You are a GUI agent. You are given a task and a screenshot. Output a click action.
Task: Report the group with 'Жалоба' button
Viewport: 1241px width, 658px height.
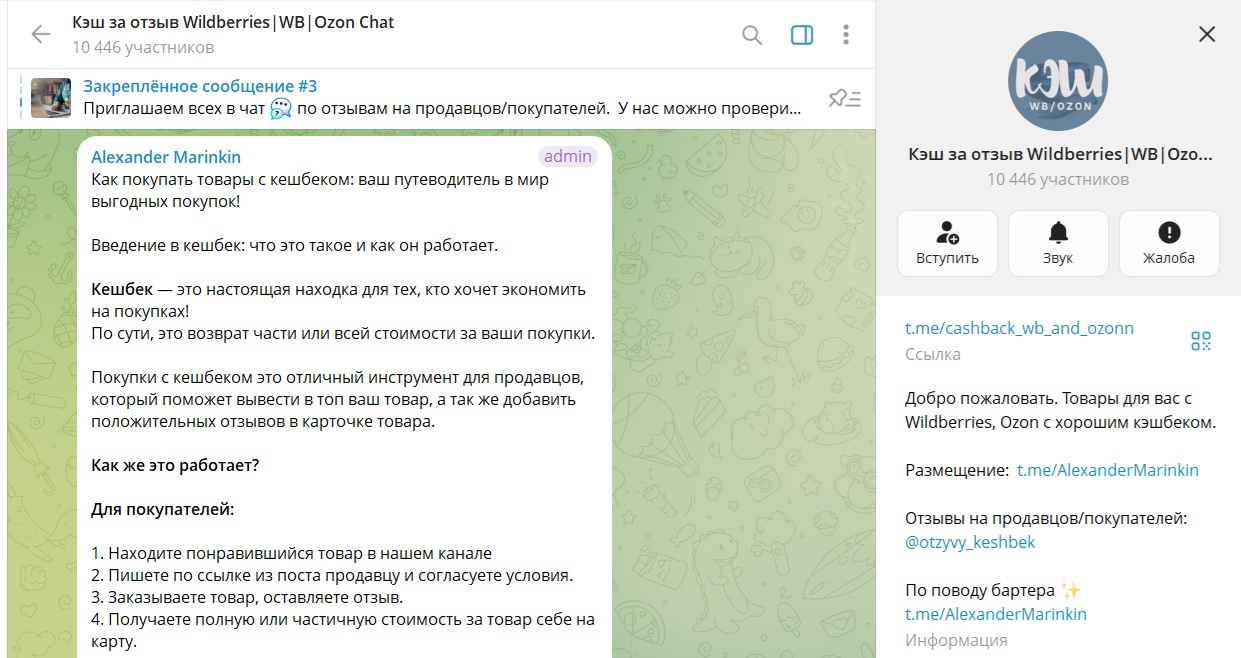[x=1169, y=243]
